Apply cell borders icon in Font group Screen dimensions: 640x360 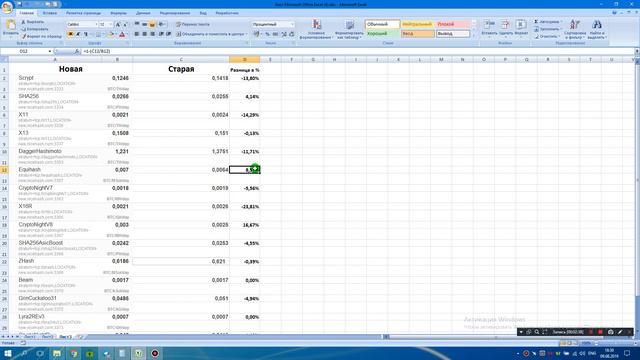[x=98, y=34]
